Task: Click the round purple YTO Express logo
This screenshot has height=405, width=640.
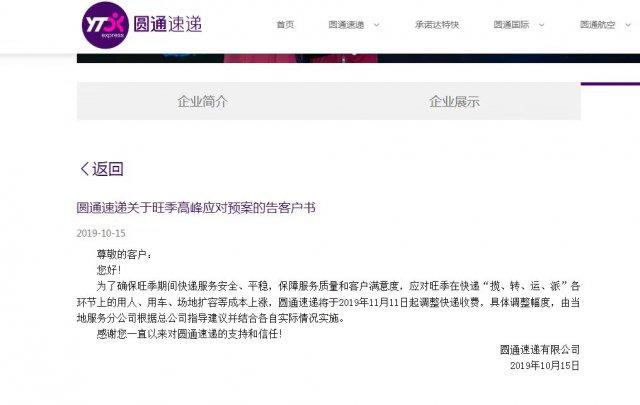Action: coord(105,25)
